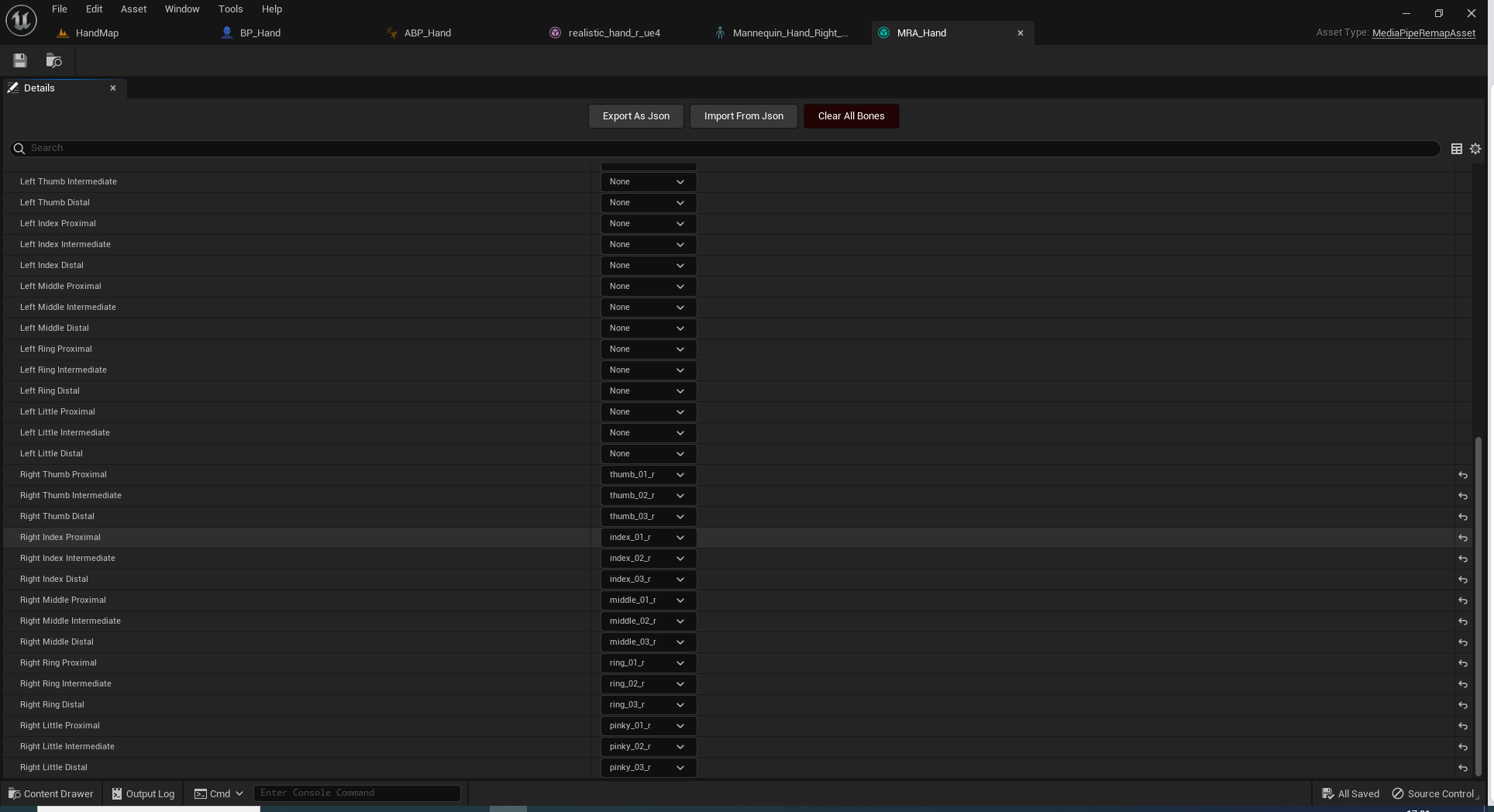
Task: Revert the Right Thumb Proximal mapping
Action: coord(1462,475)
